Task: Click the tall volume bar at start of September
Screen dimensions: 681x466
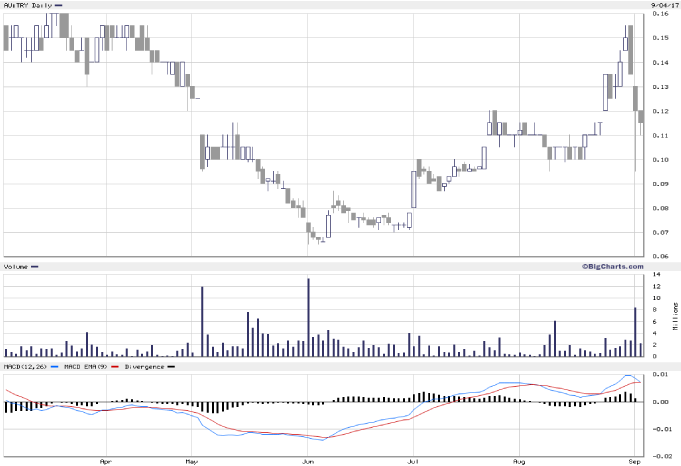Action: (x=635, y=332)
